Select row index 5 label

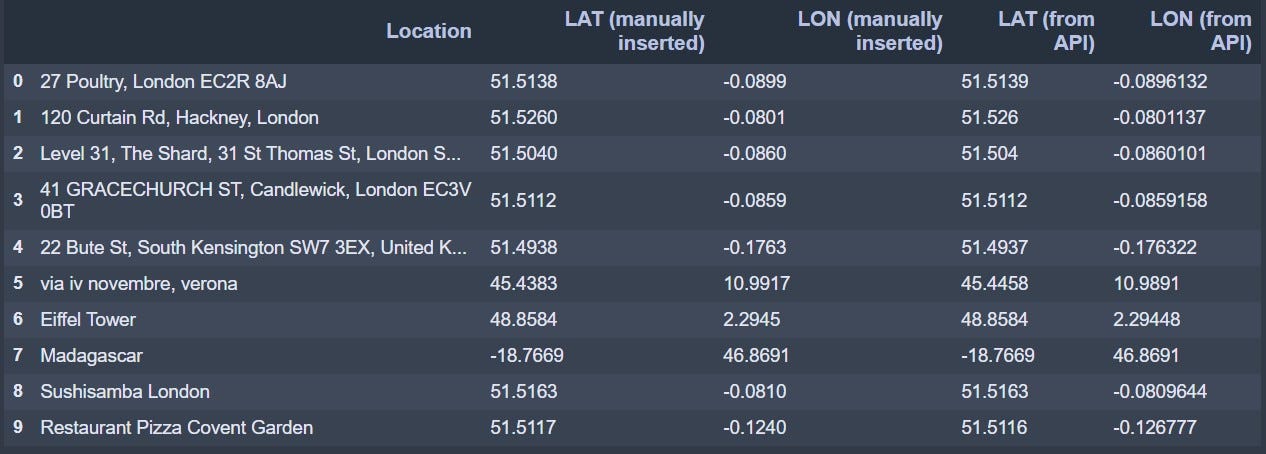point(18,284)
